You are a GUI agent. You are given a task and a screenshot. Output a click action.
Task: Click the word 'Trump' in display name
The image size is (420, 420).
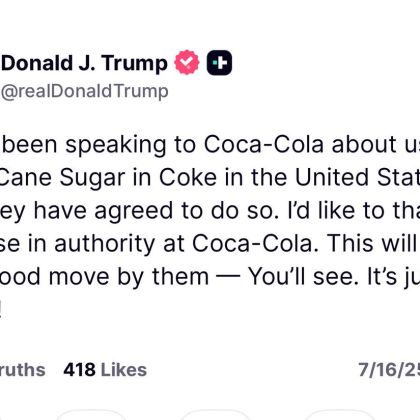(x=135, y=64)
